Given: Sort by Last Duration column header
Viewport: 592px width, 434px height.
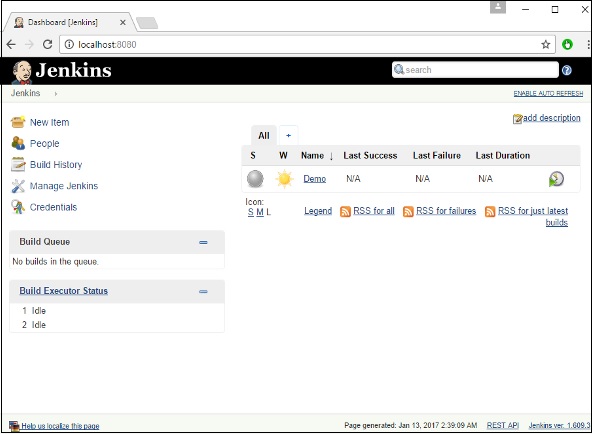Looking at the screenshot, I should point(503,155).
